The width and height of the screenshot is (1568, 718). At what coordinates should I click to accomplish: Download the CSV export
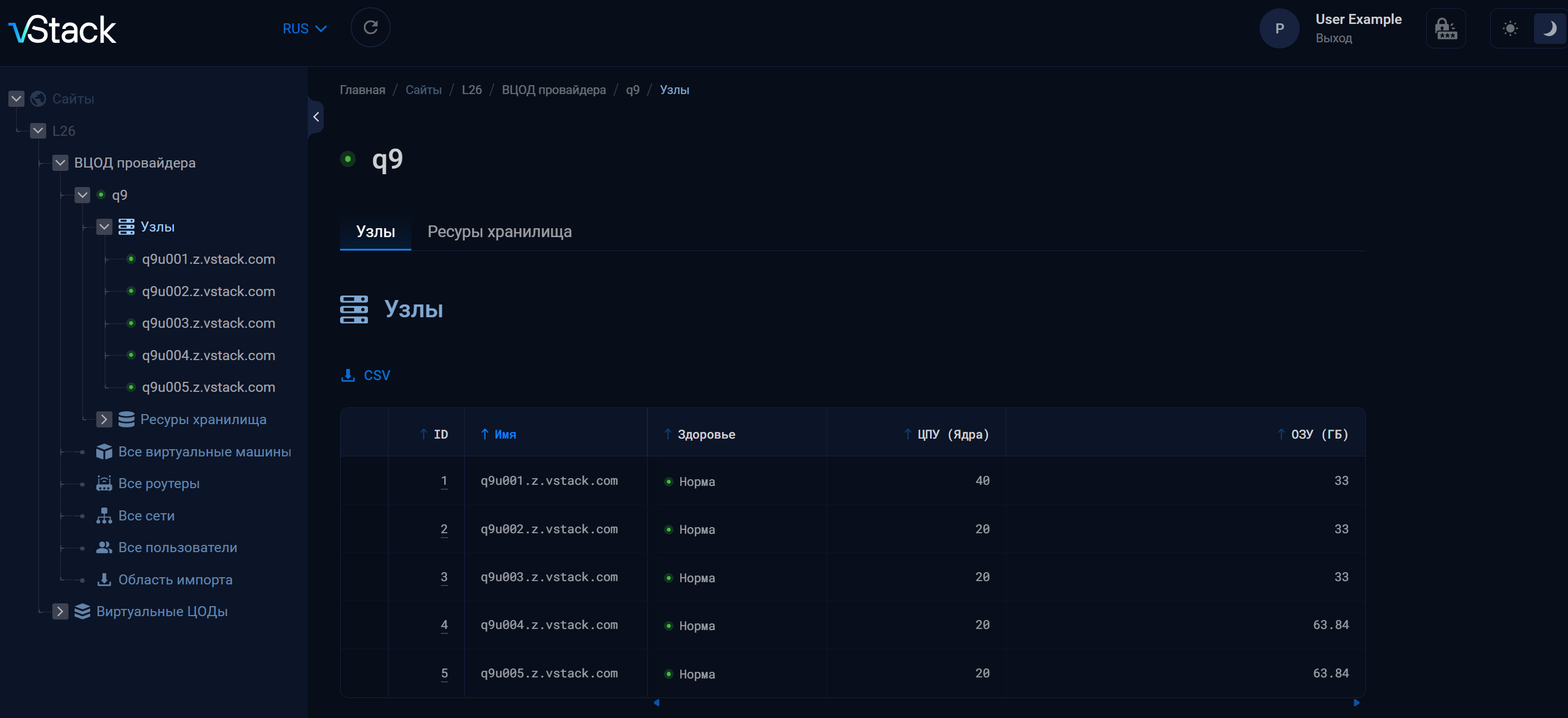(366, 376)
